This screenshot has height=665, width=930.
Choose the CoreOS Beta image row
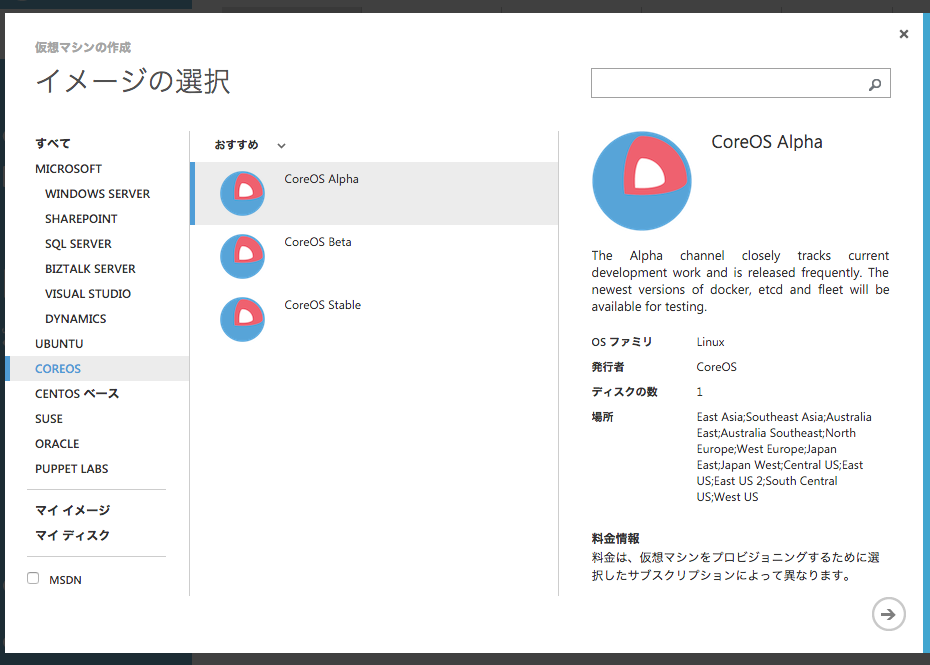coord(374,256)
